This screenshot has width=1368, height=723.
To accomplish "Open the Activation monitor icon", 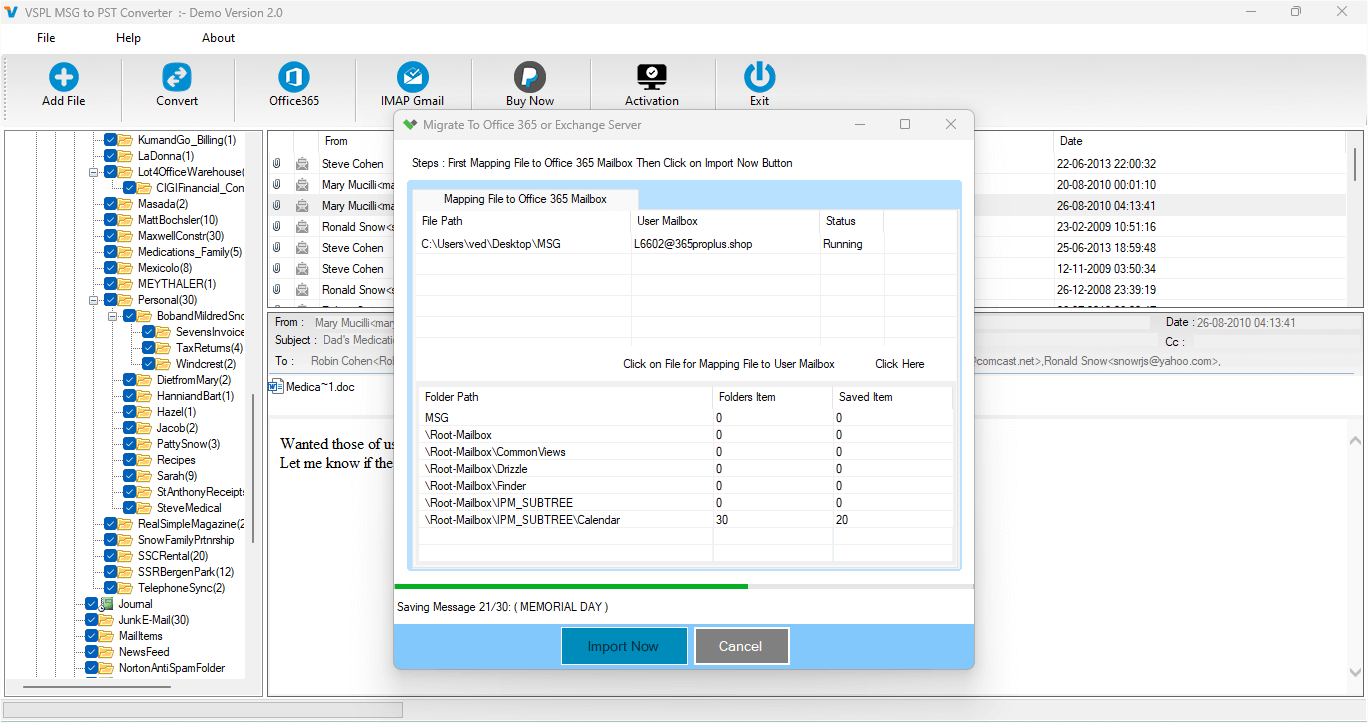I will (x=652, y=77).
